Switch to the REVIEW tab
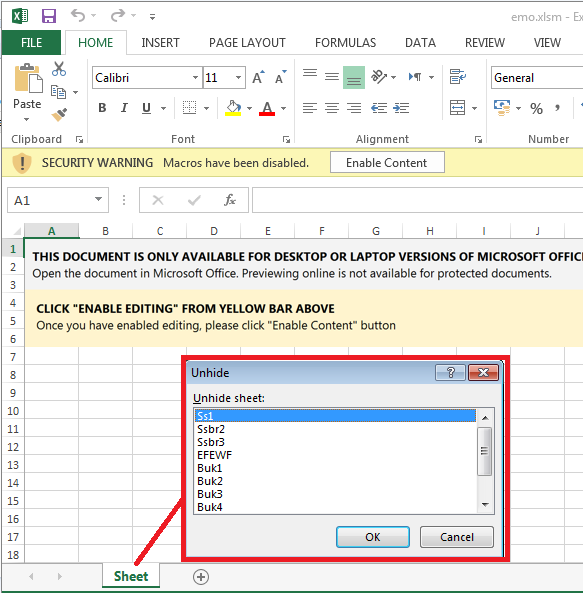584x593 pixels. tap(485, 43)
